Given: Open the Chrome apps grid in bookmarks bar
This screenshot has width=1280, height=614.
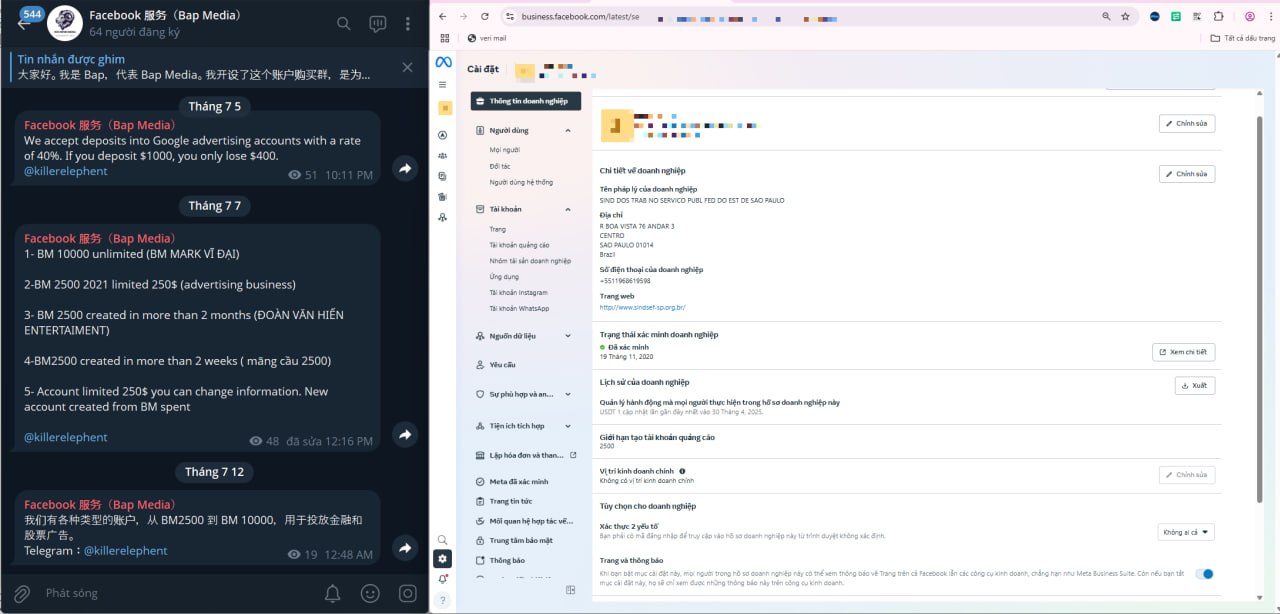Looking at the screenshot, I should 444,38.
